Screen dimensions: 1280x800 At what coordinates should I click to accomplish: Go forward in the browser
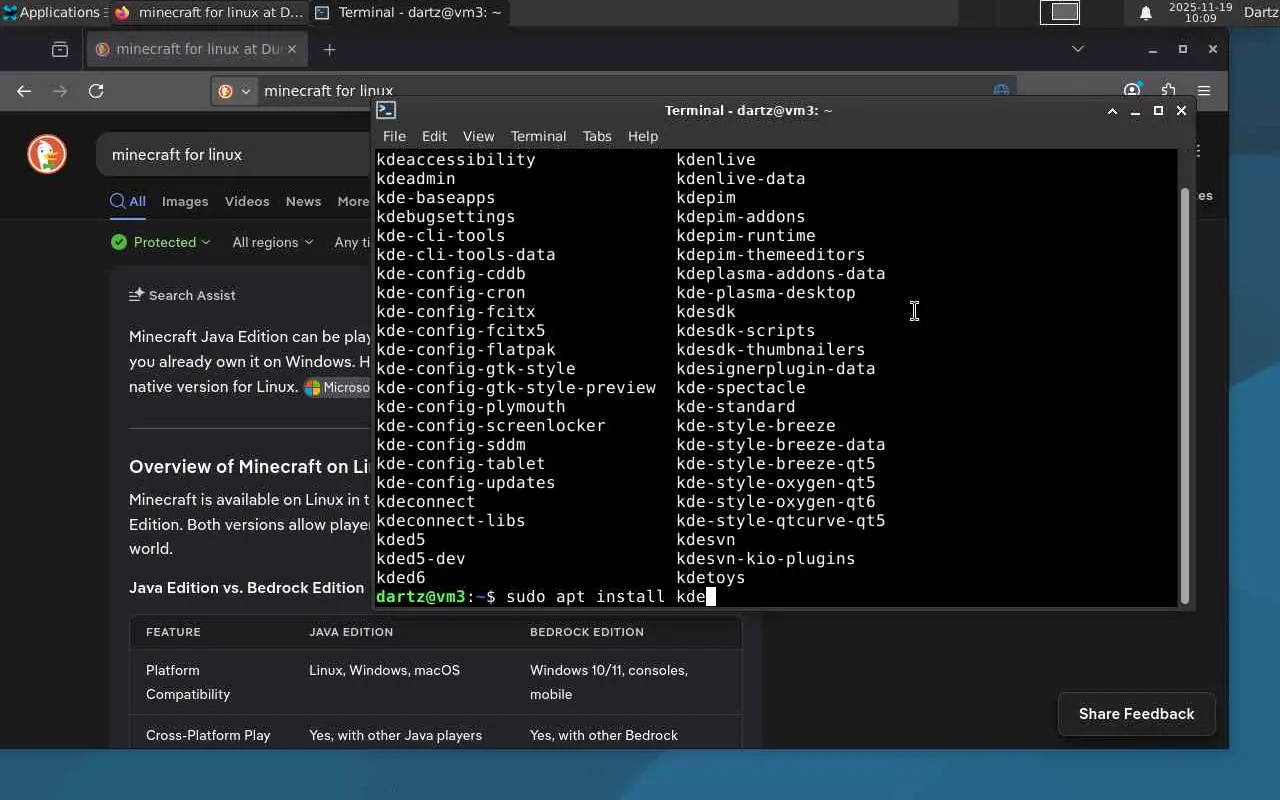coord(60,91)
